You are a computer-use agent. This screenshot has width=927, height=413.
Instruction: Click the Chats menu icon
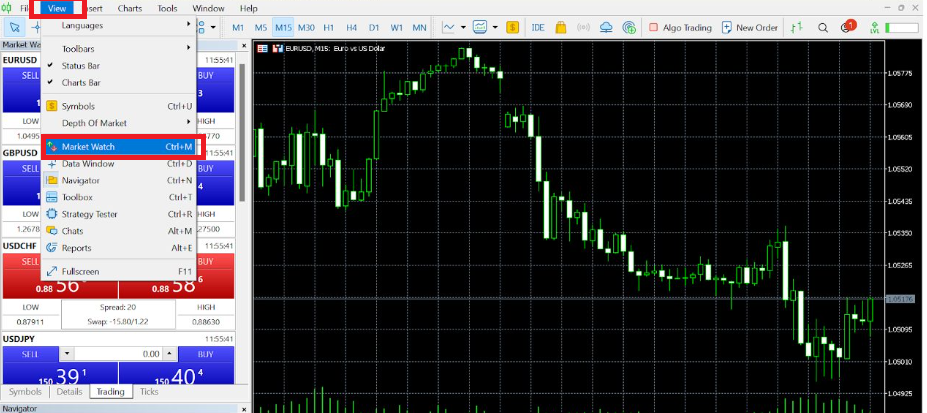pos(51,231)
